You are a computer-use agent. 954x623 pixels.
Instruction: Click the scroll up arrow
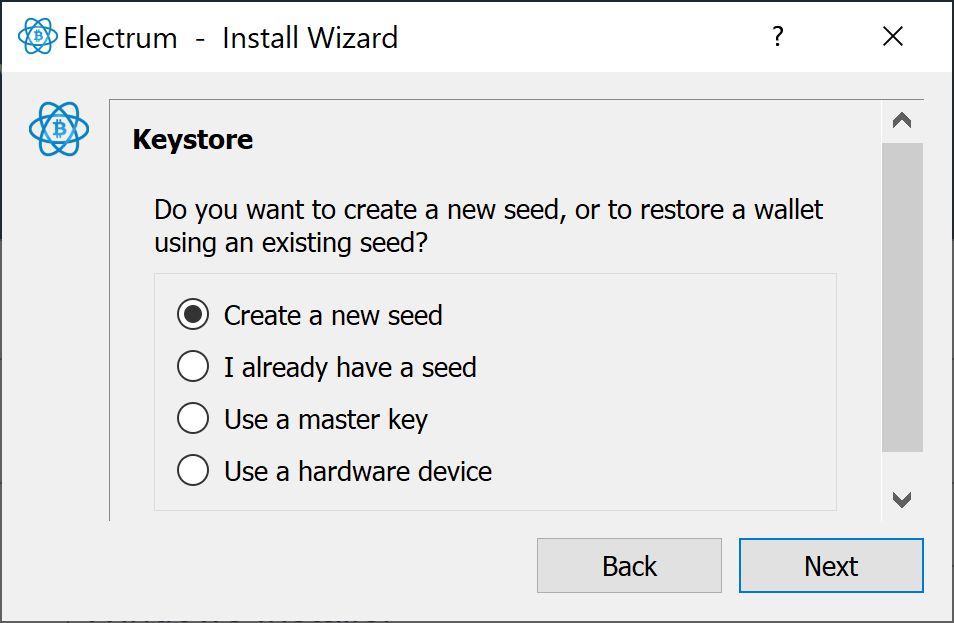tap(901, 121)
